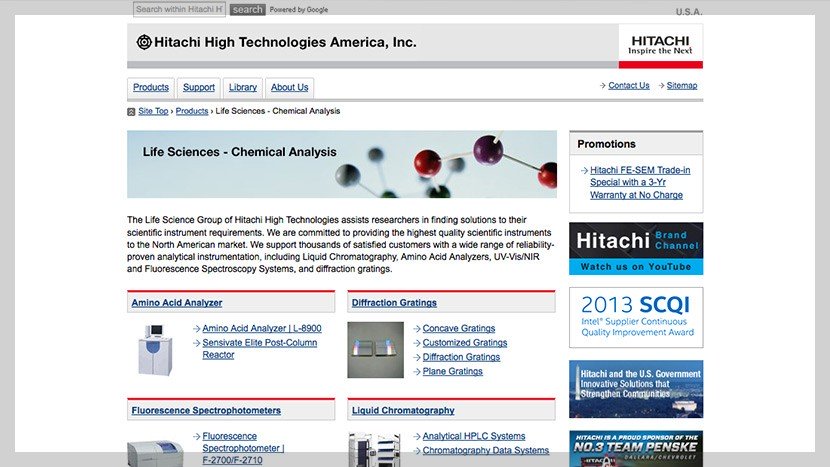Open the Liquid Chromatography heading link
Screen dimensions: 830x467
click(403, 410)
